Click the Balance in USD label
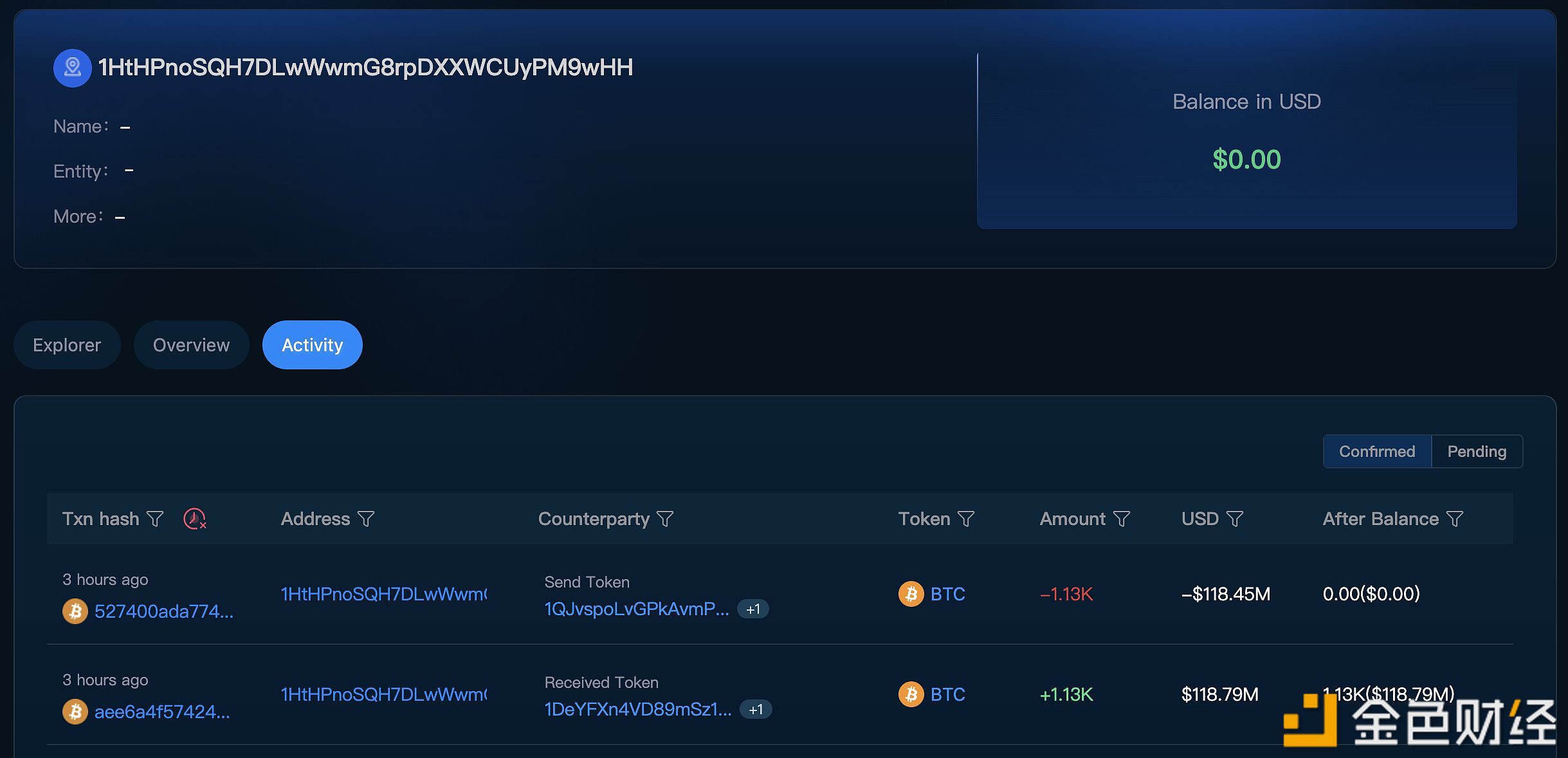1568x758 pixels. point(1246,102)
